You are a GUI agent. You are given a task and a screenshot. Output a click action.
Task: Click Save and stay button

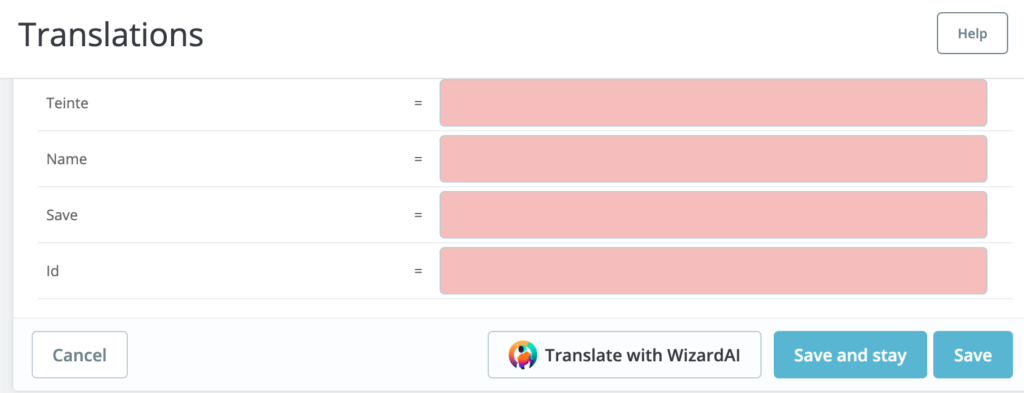(850, 354)
